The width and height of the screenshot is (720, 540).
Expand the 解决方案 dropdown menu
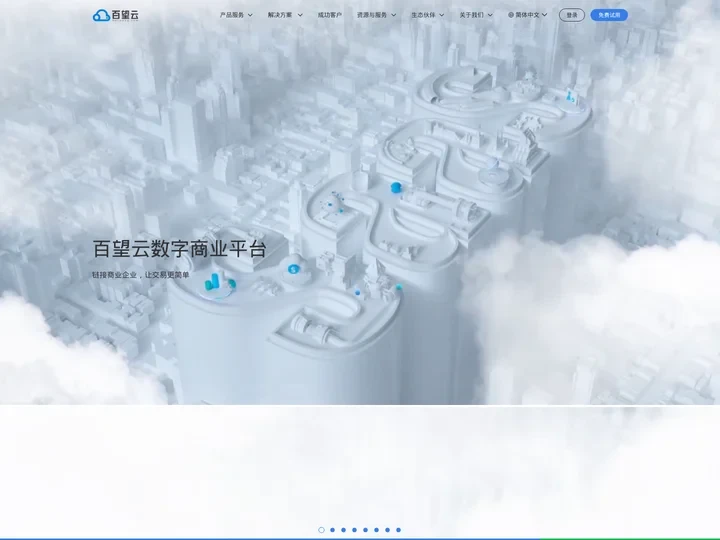pyautogui.click(x=285, y=15)
